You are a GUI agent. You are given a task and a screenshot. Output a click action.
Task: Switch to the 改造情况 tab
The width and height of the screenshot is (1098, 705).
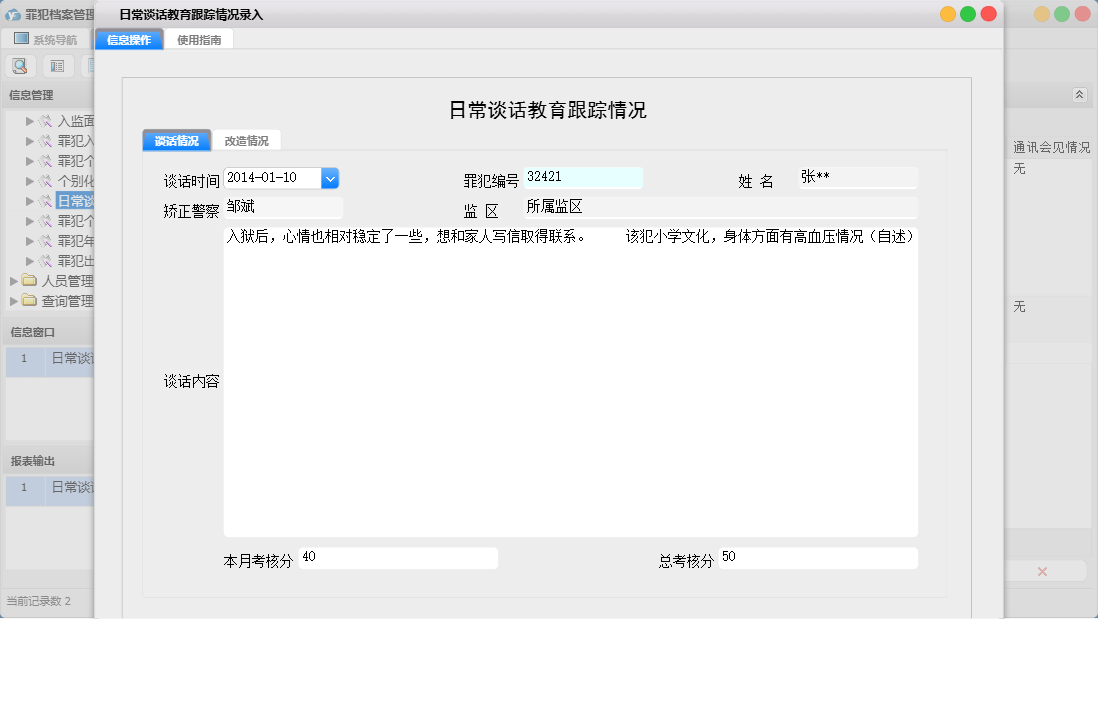pyautogui.click(x=246, y=141)
